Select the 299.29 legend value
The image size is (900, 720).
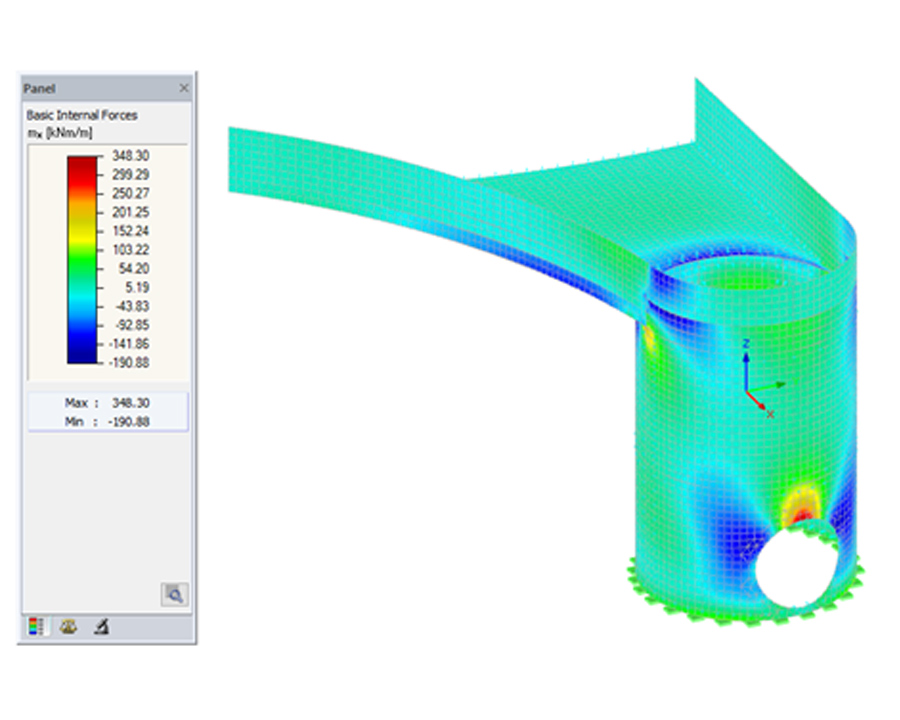point(130,175)
